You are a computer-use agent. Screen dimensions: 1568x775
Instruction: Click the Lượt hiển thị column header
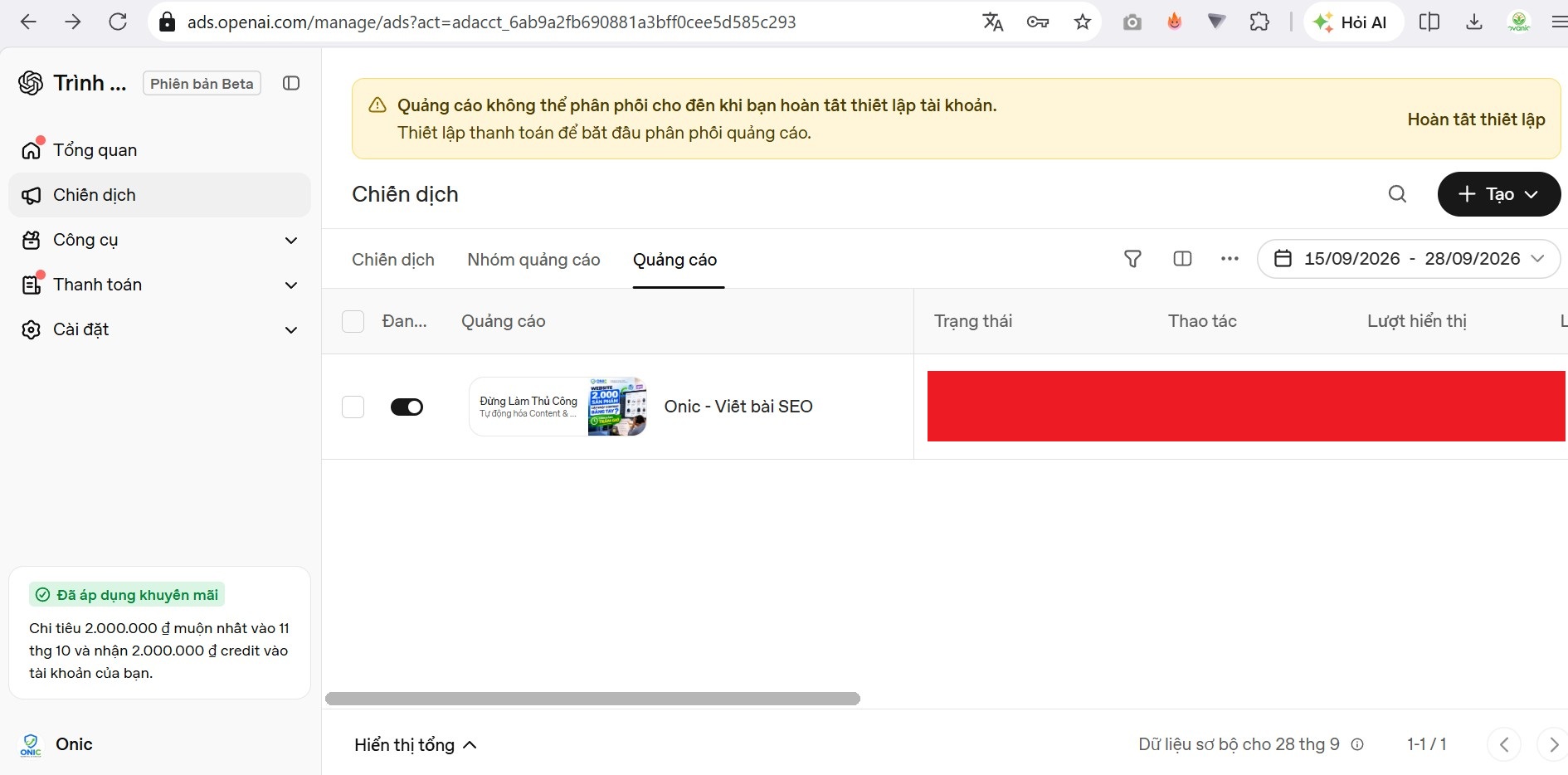(x=1417, y=321)
